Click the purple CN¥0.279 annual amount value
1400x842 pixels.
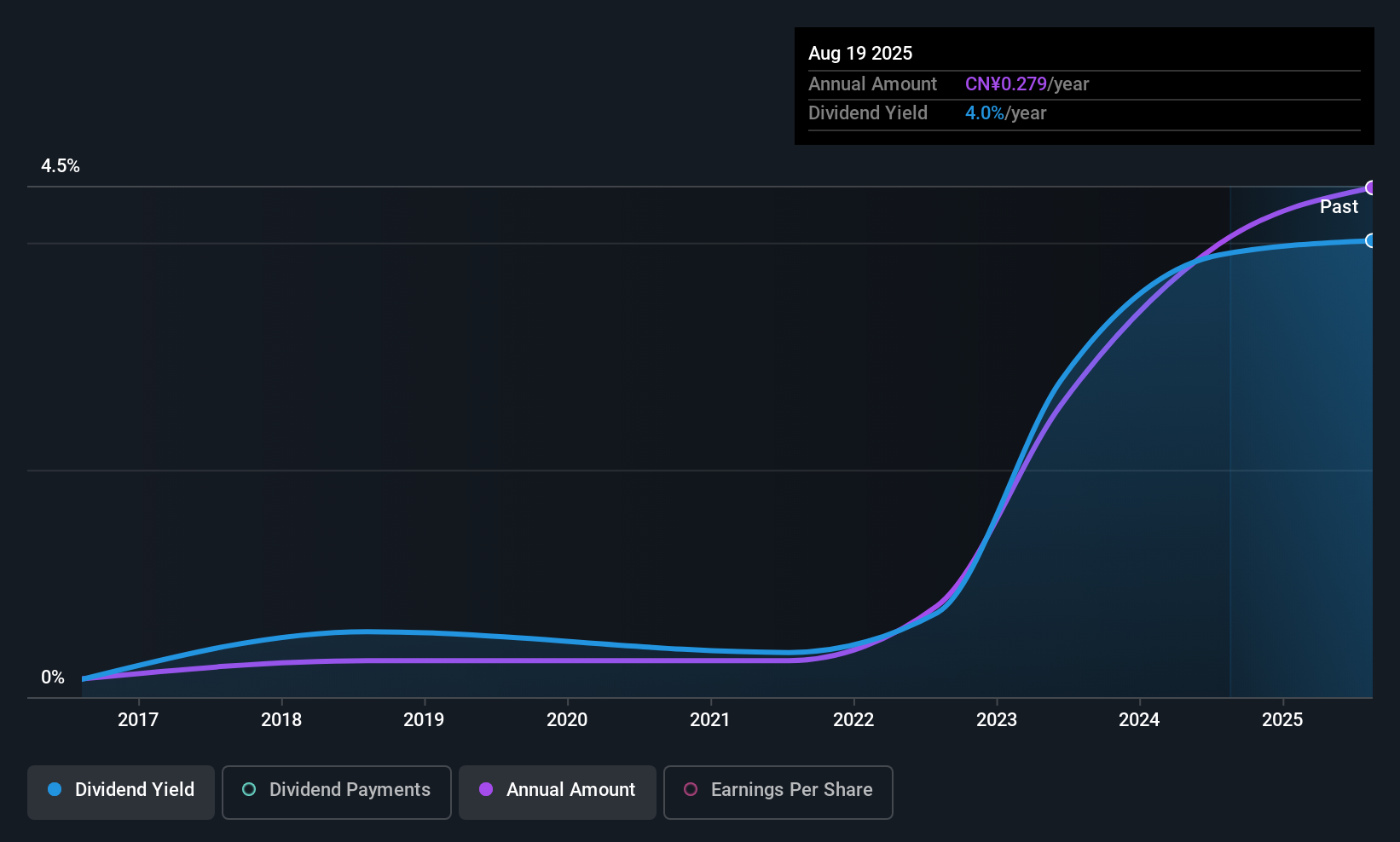pos(1004,84)
